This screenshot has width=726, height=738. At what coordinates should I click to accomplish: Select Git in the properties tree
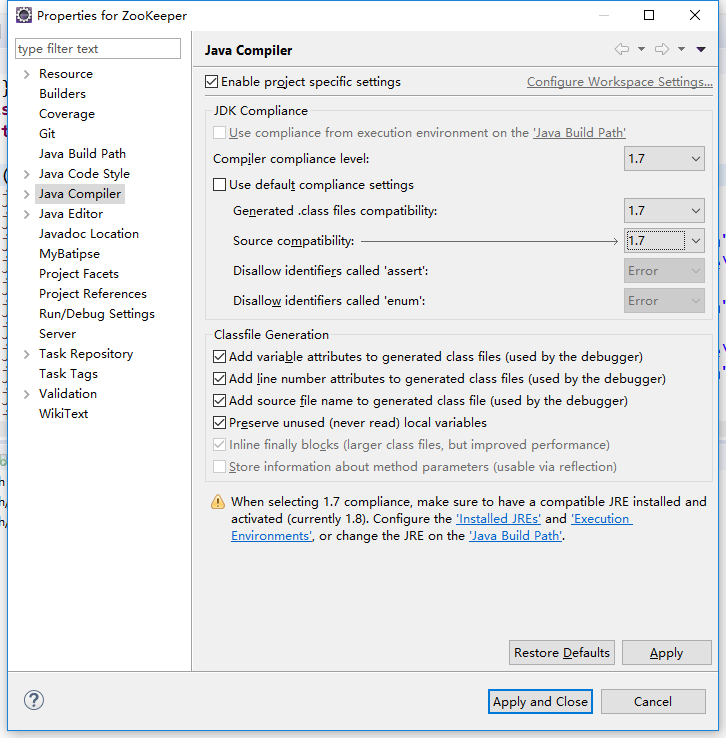click(47, 134)
